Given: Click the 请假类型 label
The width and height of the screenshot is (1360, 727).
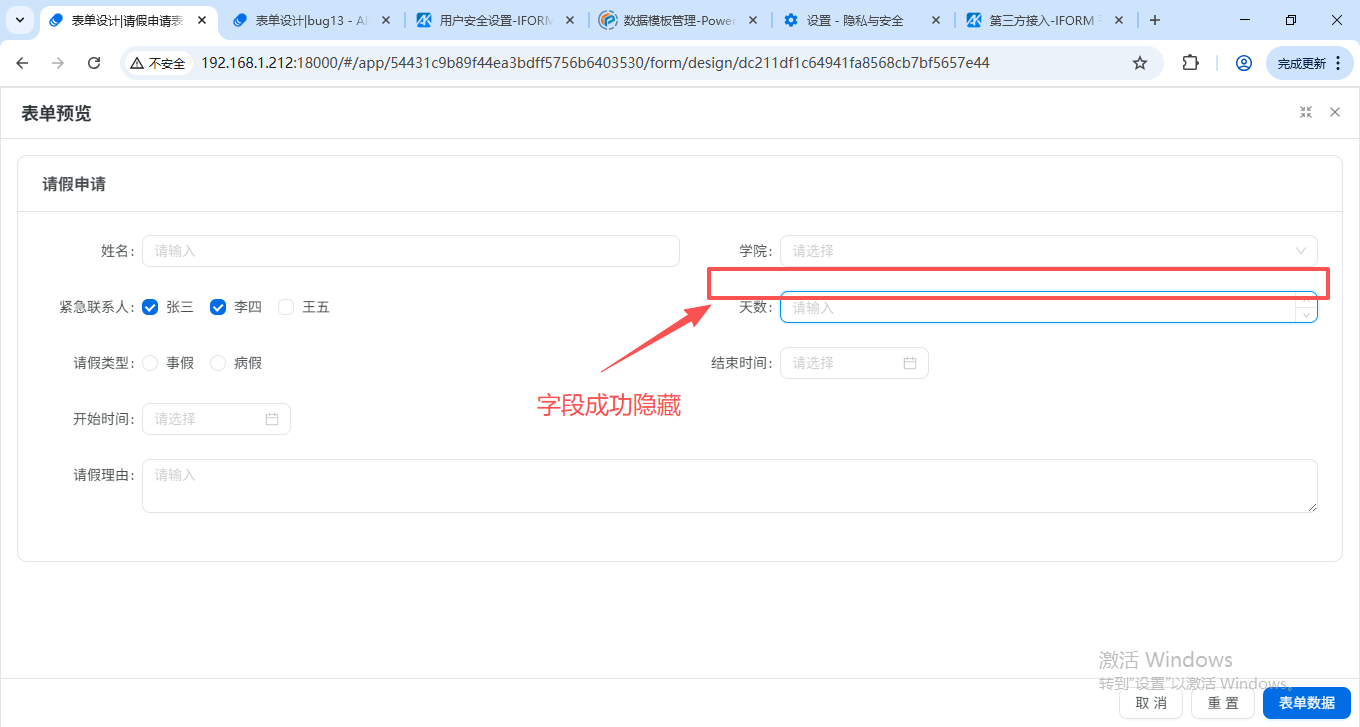Looking at the screenshot, I should [103, 363].
